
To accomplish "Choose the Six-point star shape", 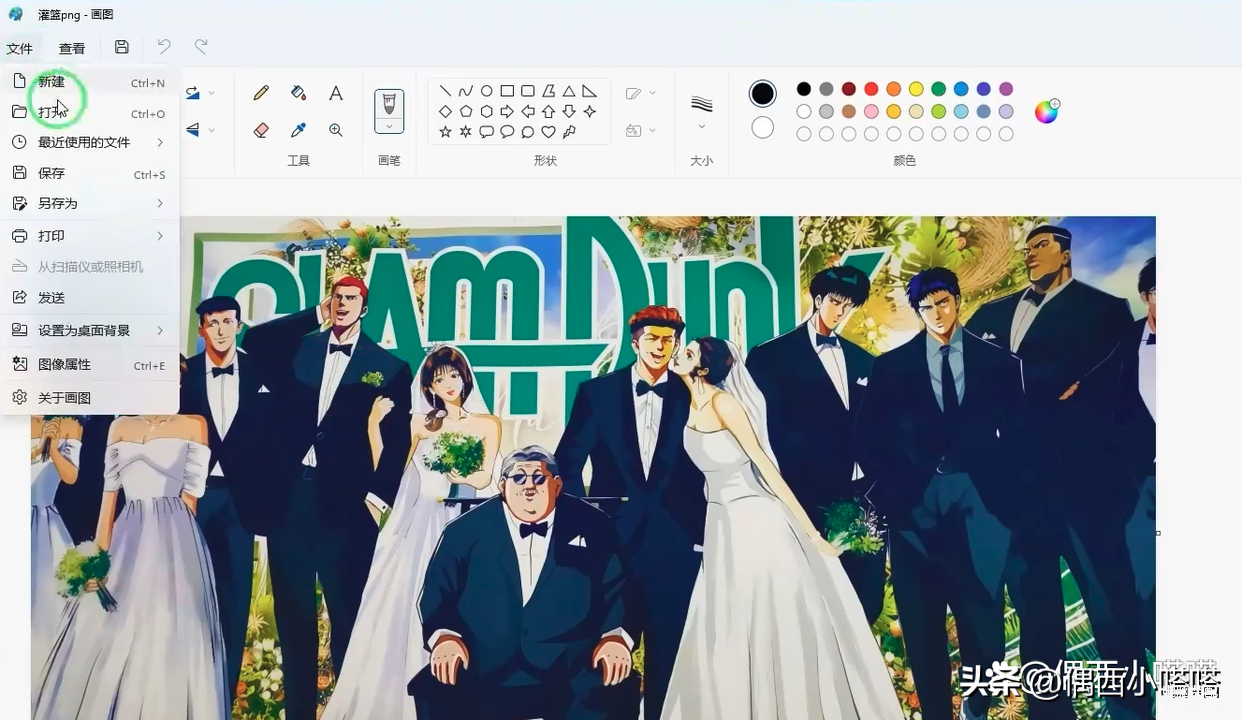I will [x=466, y=132].
